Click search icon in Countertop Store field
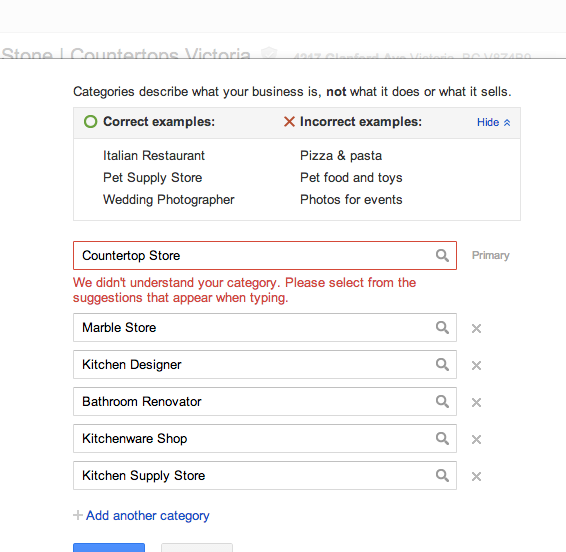The height and width of the screenshot is (552, 566). [x=442, y=256]
